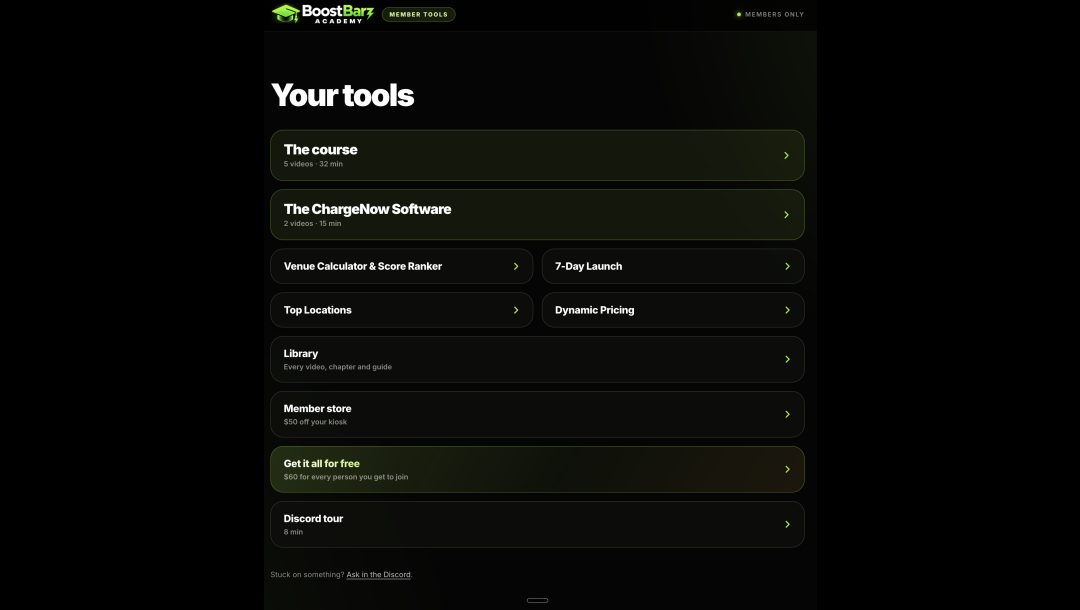Click the BoostBarz Academy graduation cap logo
Screen dimensions: 1080x610
285,14
